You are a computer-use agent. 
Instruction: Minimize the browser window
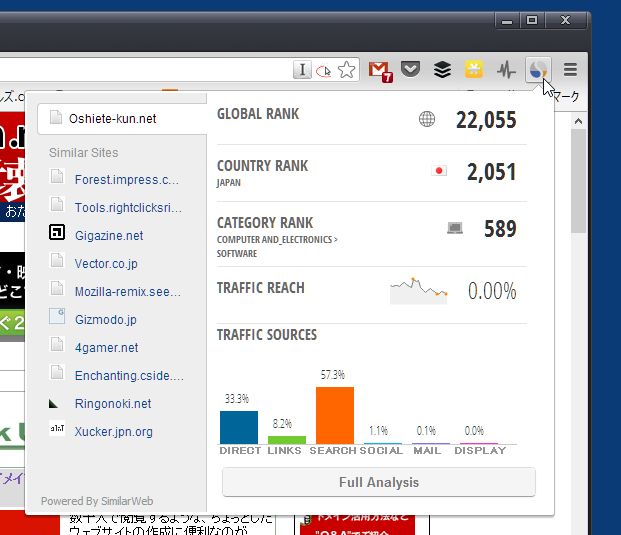click(x=507, y=20)
